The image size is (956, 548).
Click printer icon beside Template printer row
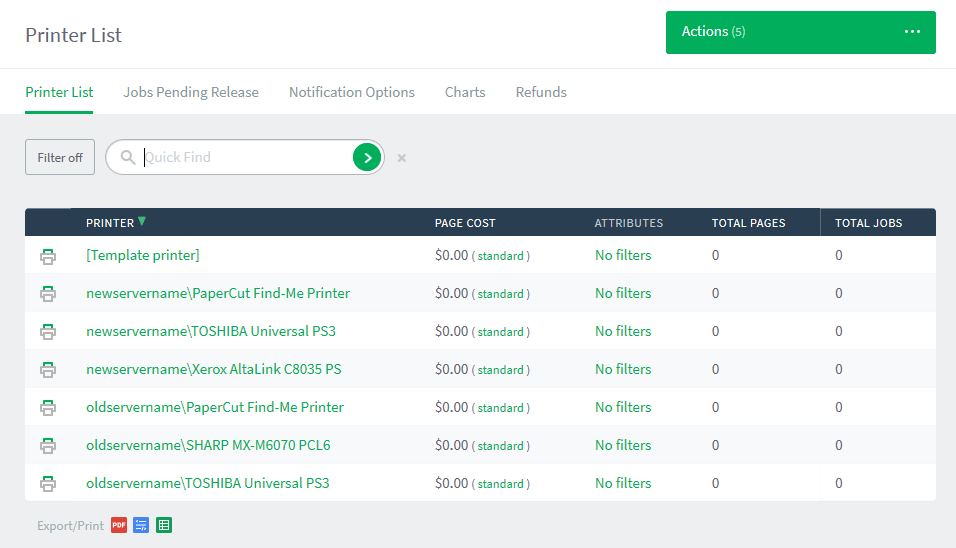tap(48, 256)
